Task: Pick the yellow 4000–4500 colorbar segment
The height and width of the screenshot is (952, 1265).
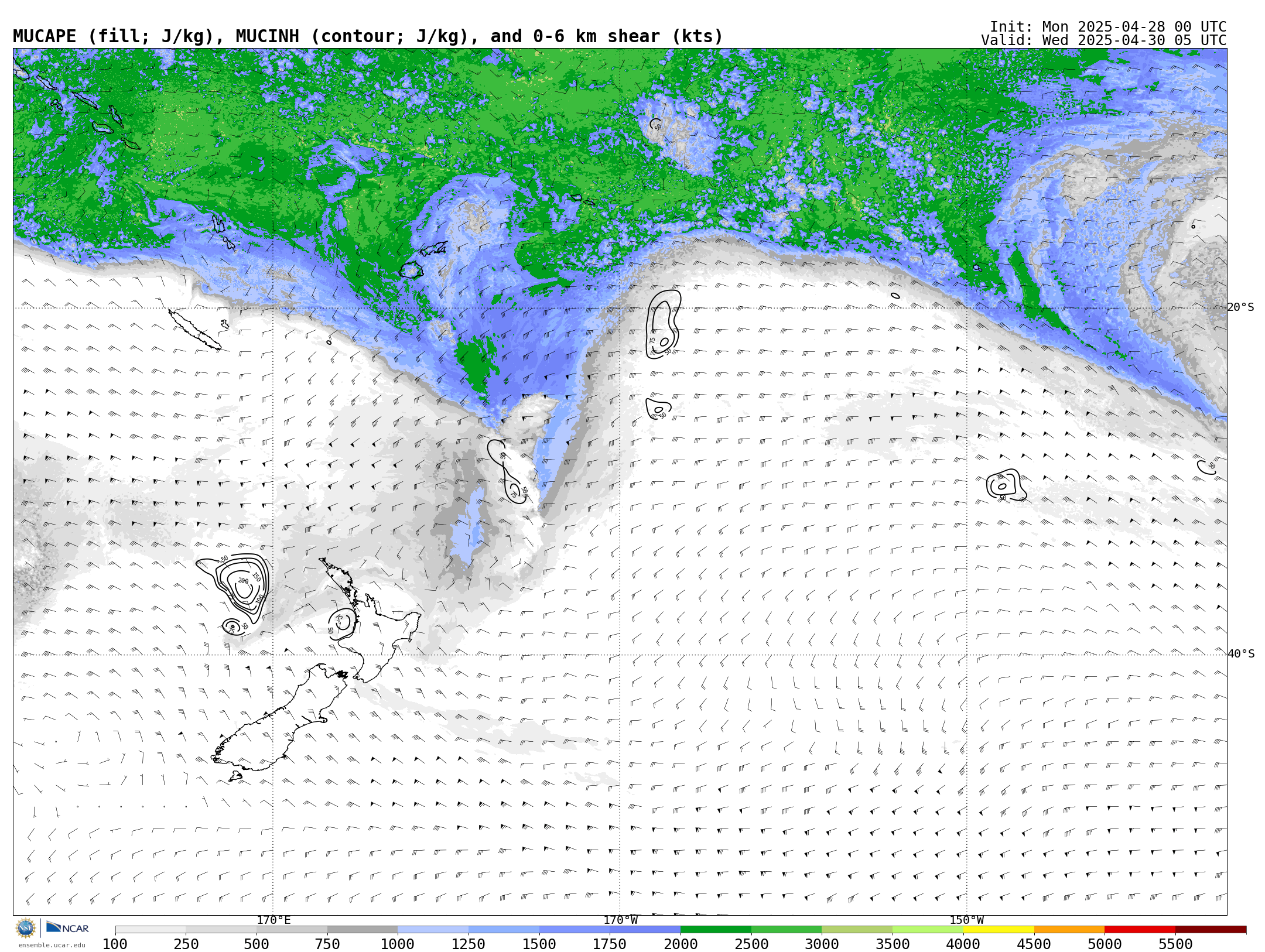Action: (x=999, y=930)
